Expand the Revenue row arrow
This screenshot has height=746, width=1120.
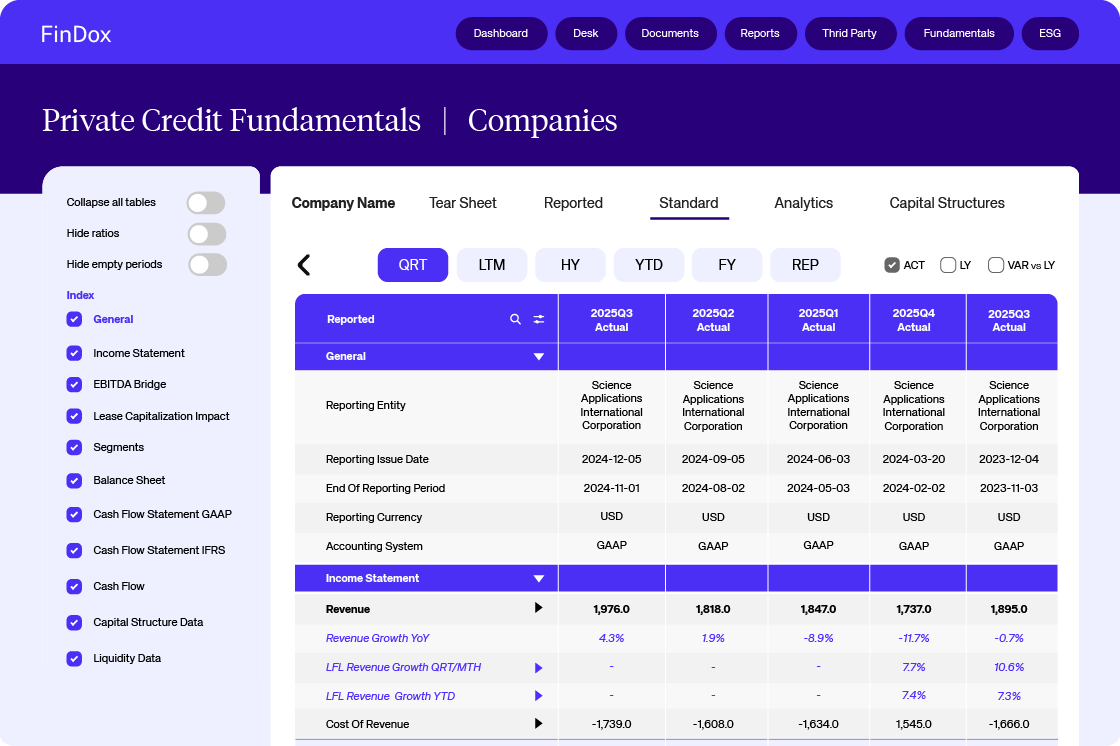tap(538, 608)
